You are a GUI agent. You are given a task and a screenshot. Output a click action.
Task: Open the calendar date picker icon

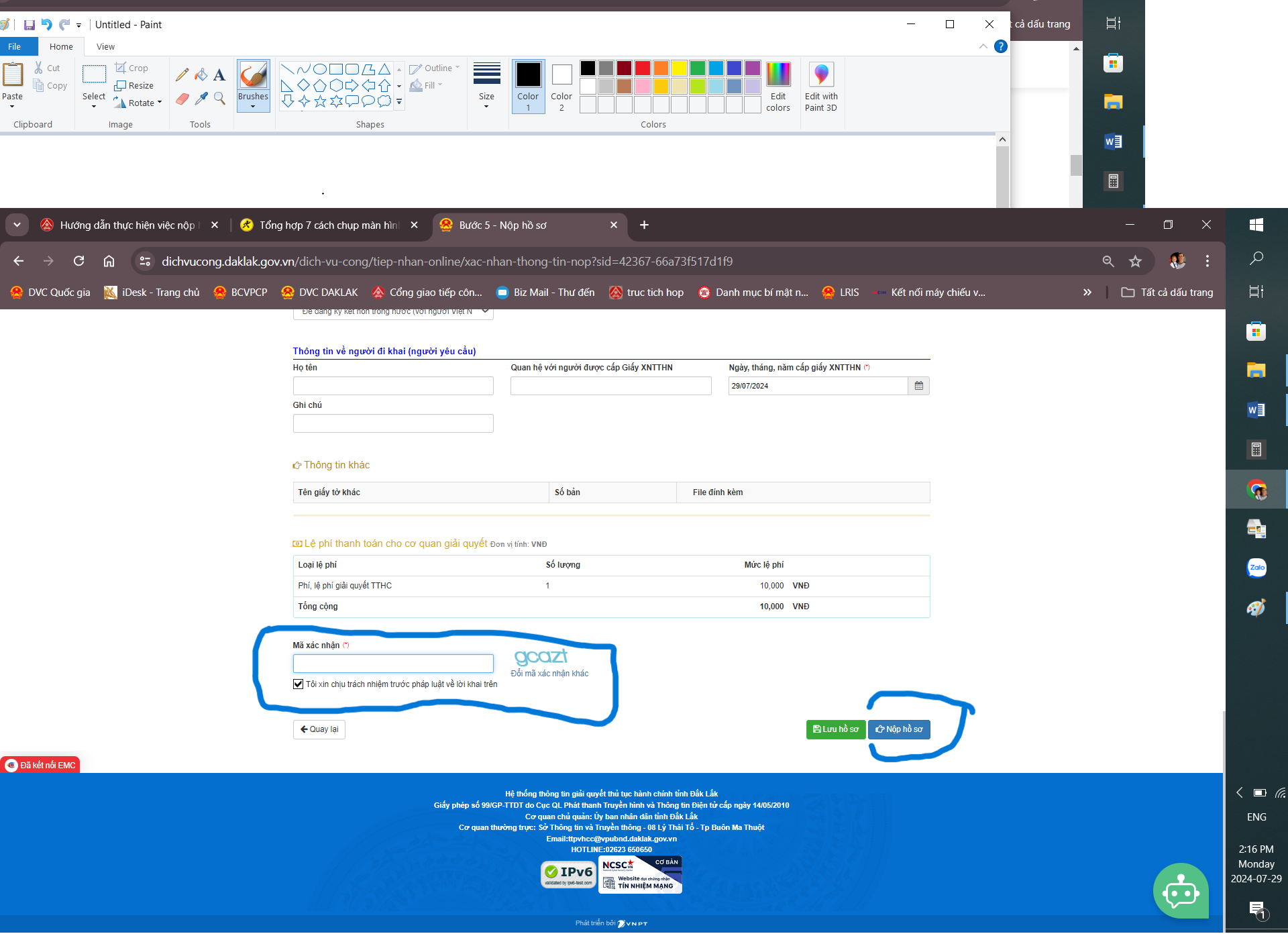coord(918,386)
